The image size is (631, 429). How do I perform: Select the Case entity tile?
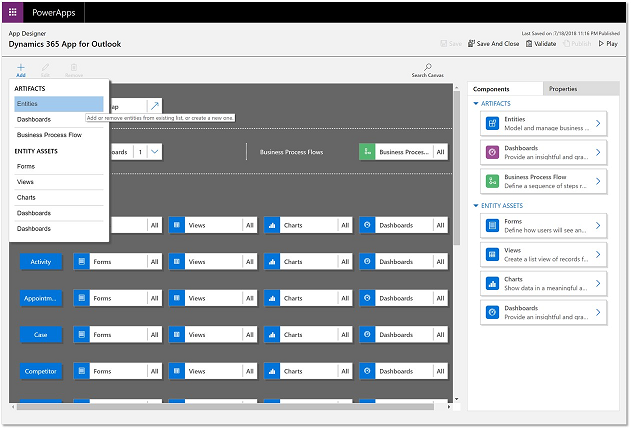point(41,334)
